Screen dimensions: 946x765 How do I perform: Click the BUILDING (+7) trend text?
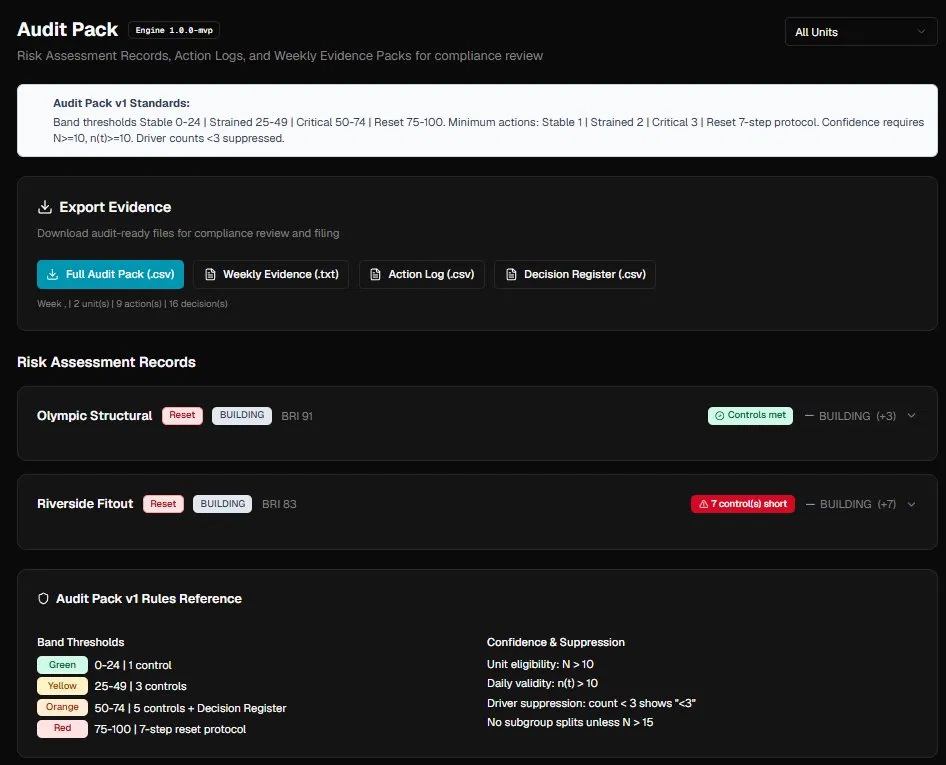[x=858, y=504]
